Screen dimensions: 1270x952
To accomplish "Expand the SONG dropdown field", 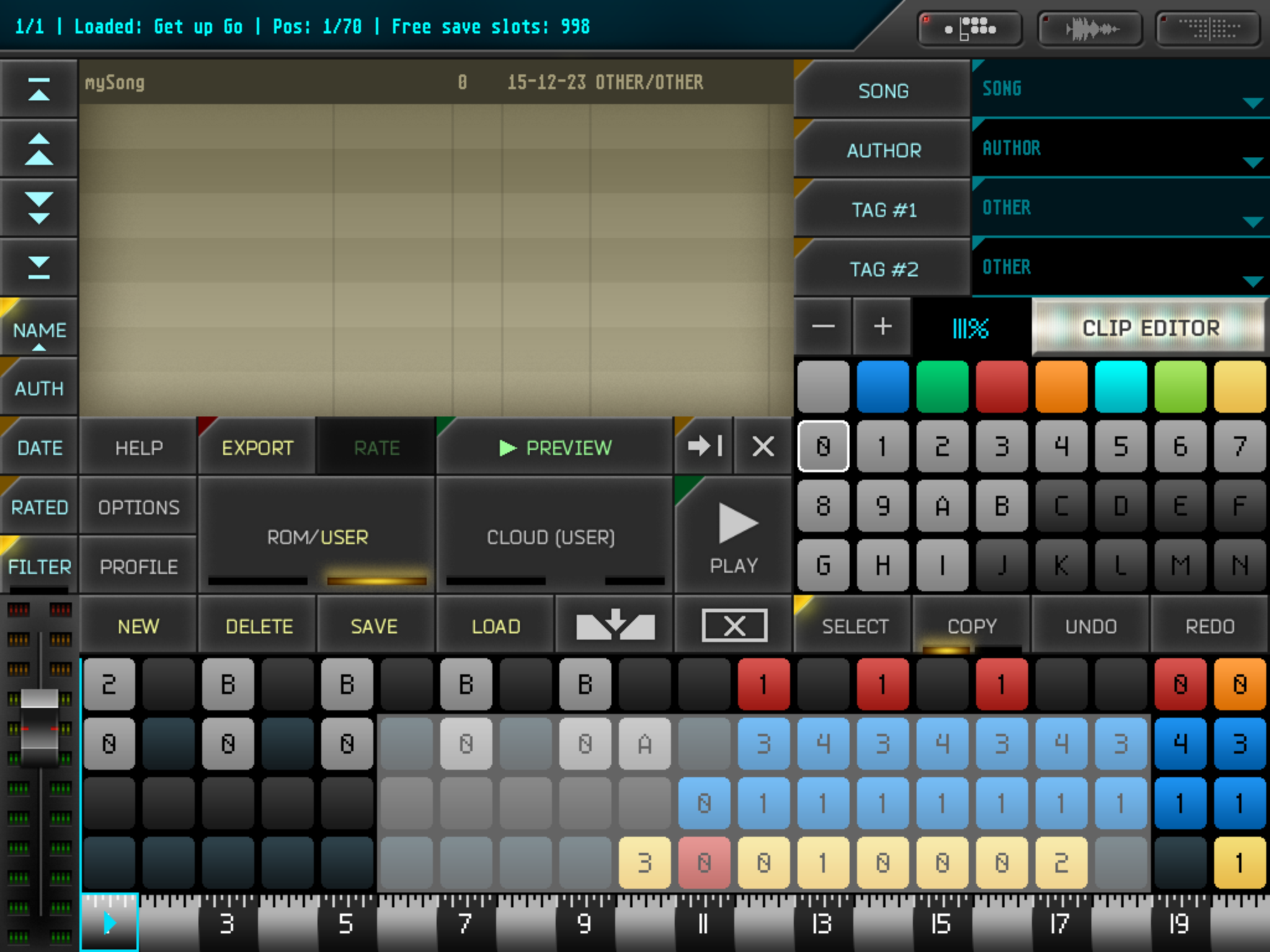I will 1120,89.
